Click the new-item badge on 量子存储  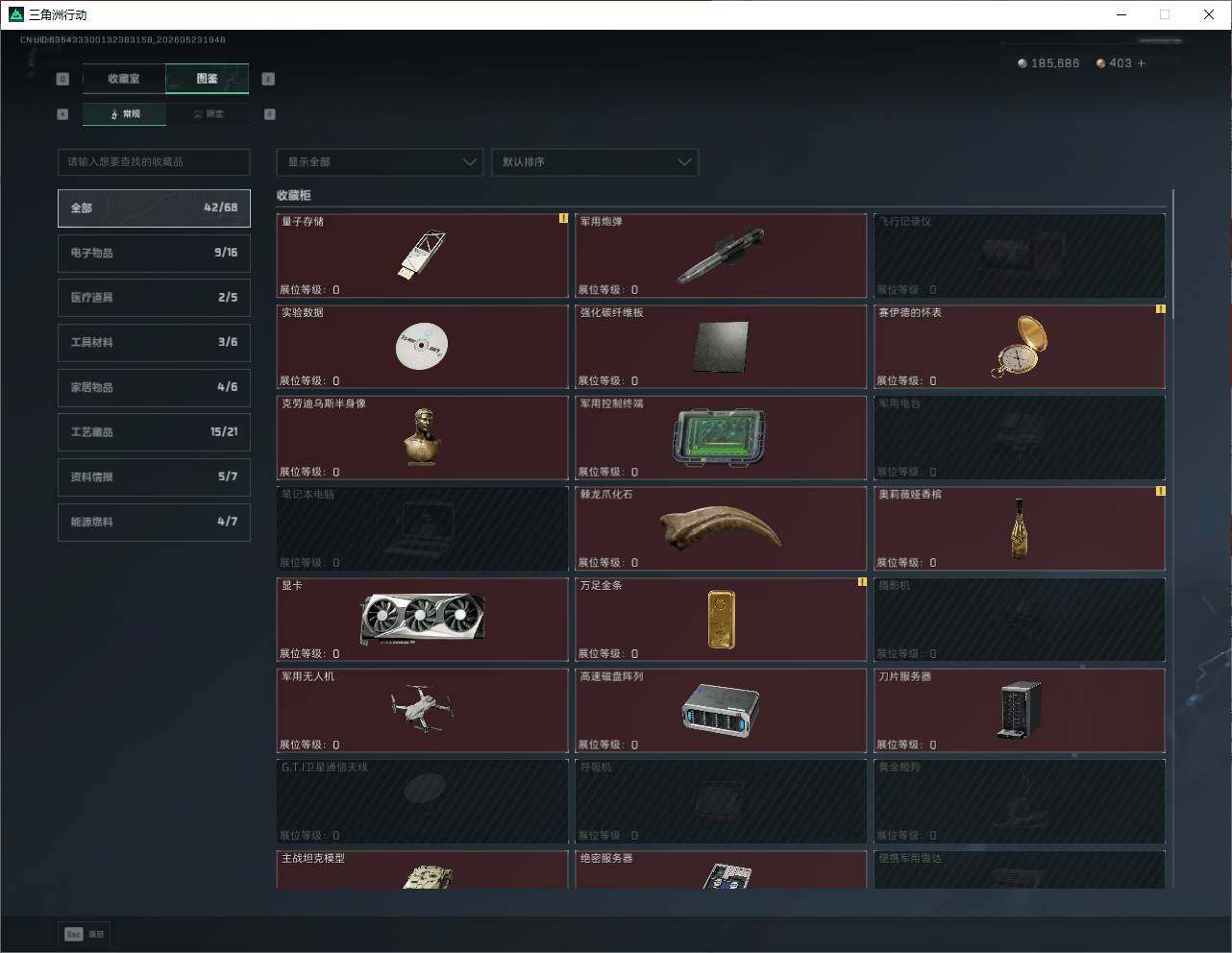[x=563, y=218]
